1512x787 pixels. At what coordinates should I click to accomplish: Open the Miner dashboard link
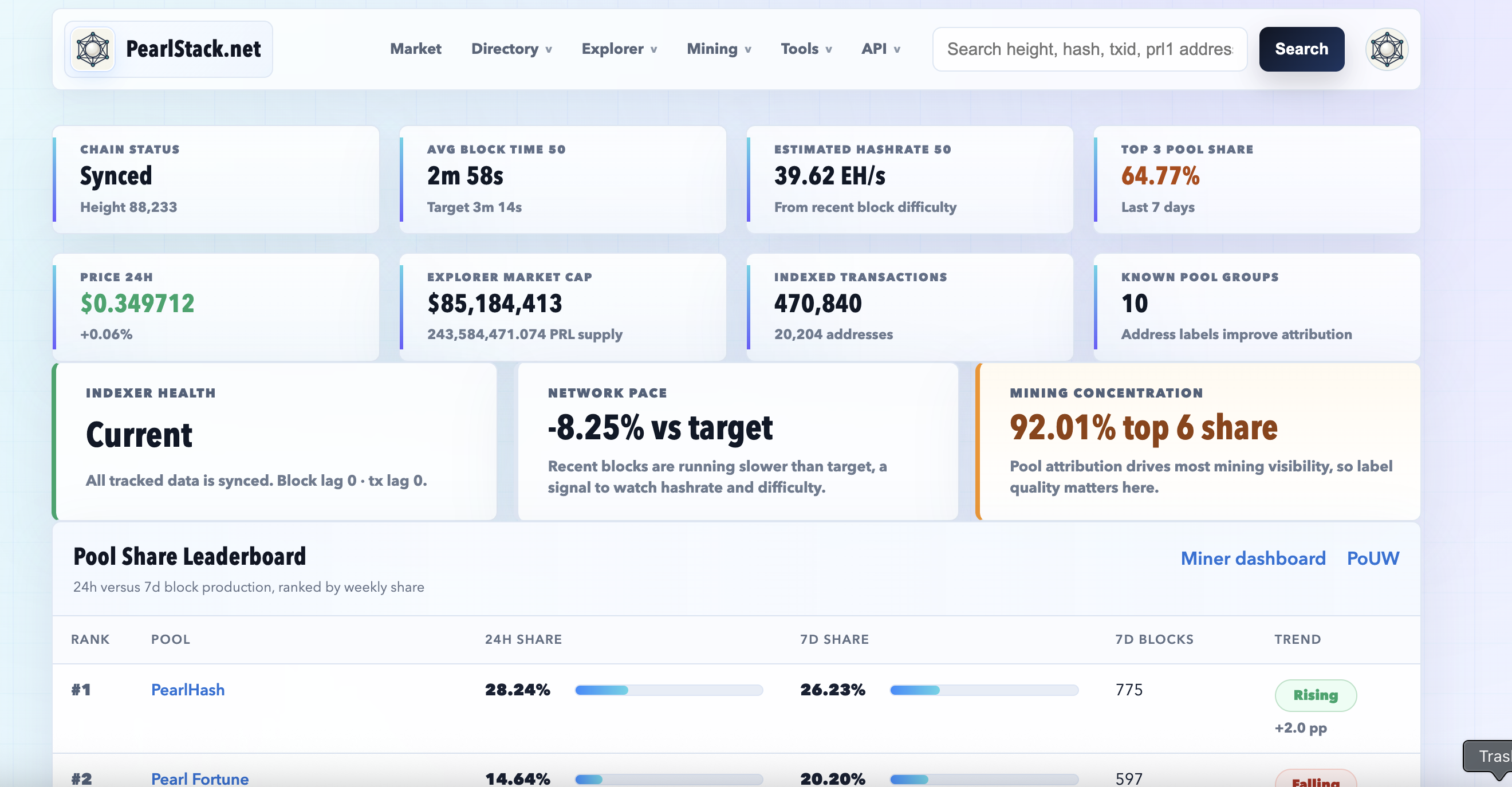(1253, 558)
